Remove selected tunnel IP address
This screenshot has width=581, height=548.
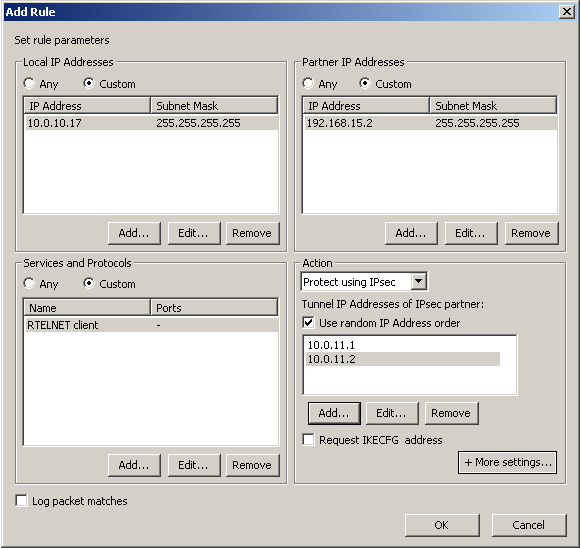451,413
